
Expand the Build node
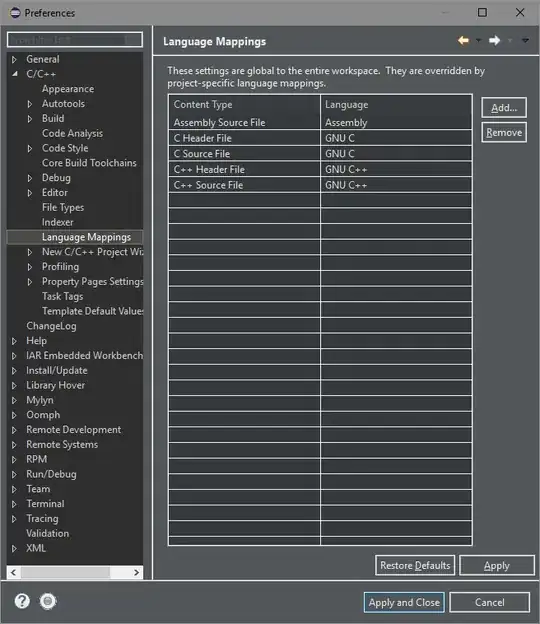(30, 119)
